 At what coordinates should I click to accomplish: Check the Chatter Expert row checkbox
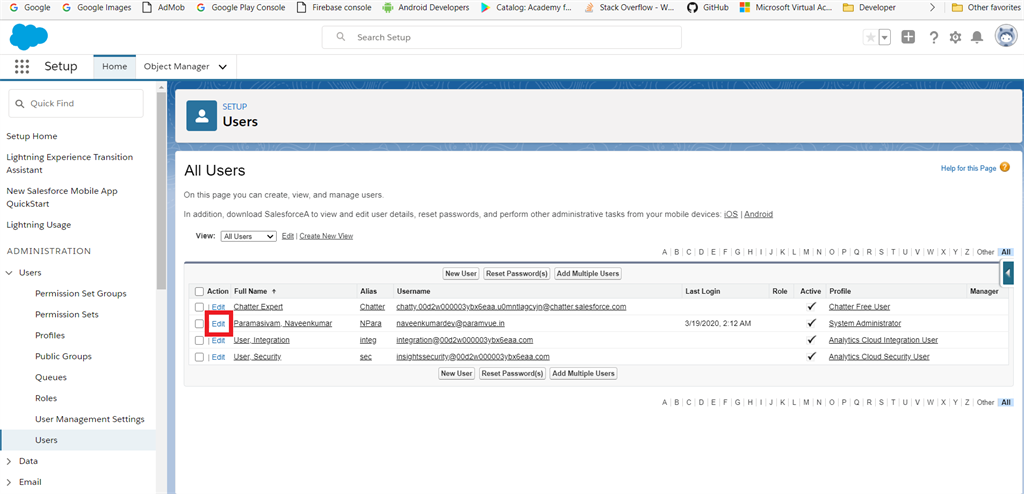(199, 306)
